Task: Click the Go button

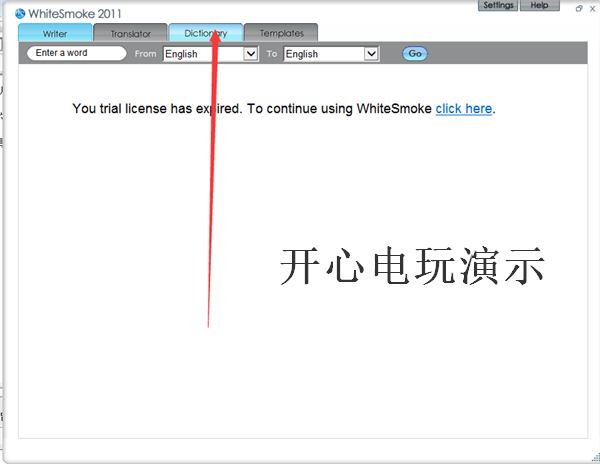Action: (415, 54)
